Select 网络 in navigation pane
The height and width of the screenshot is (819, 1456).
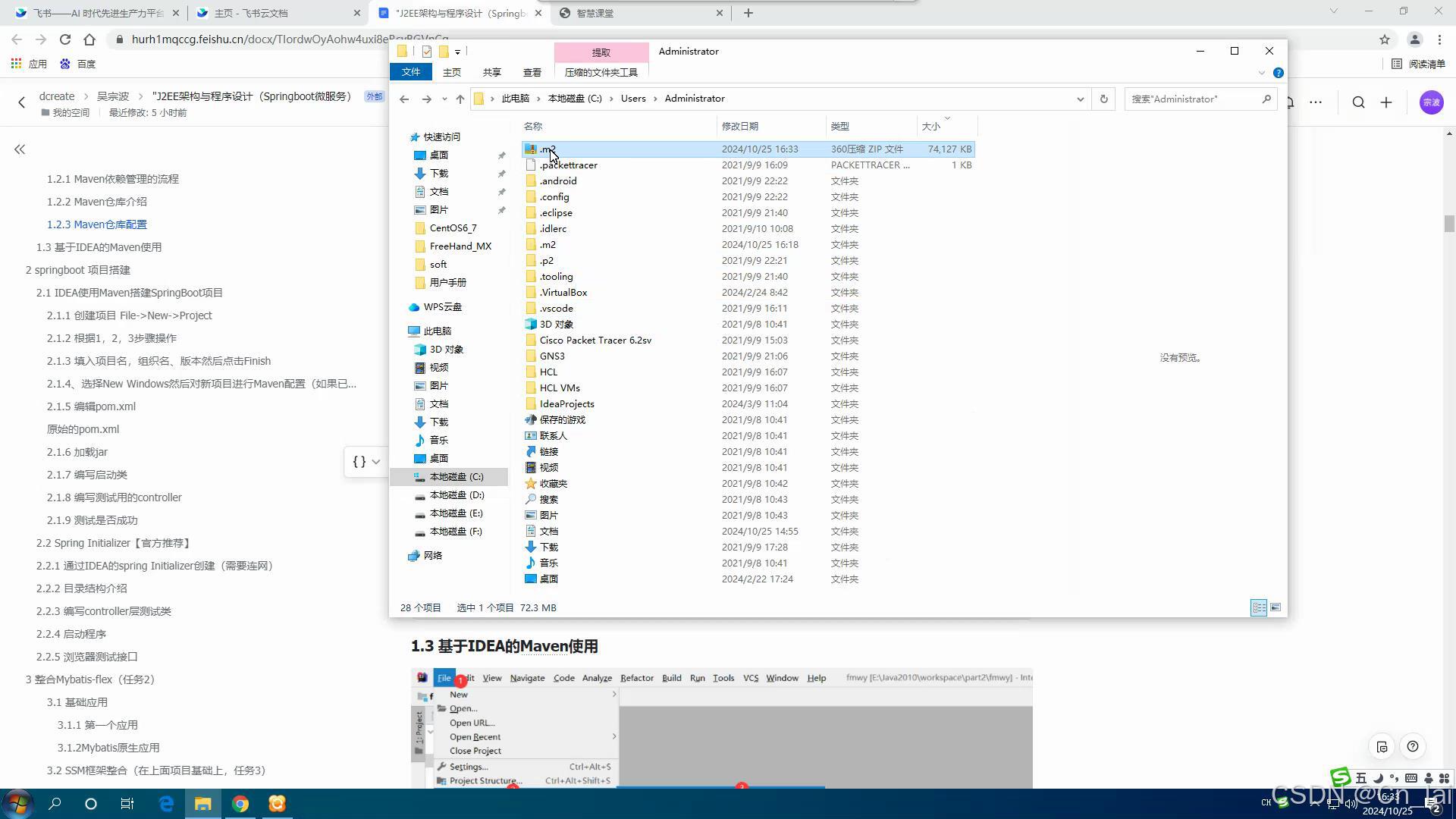click(x=432, y=556)
